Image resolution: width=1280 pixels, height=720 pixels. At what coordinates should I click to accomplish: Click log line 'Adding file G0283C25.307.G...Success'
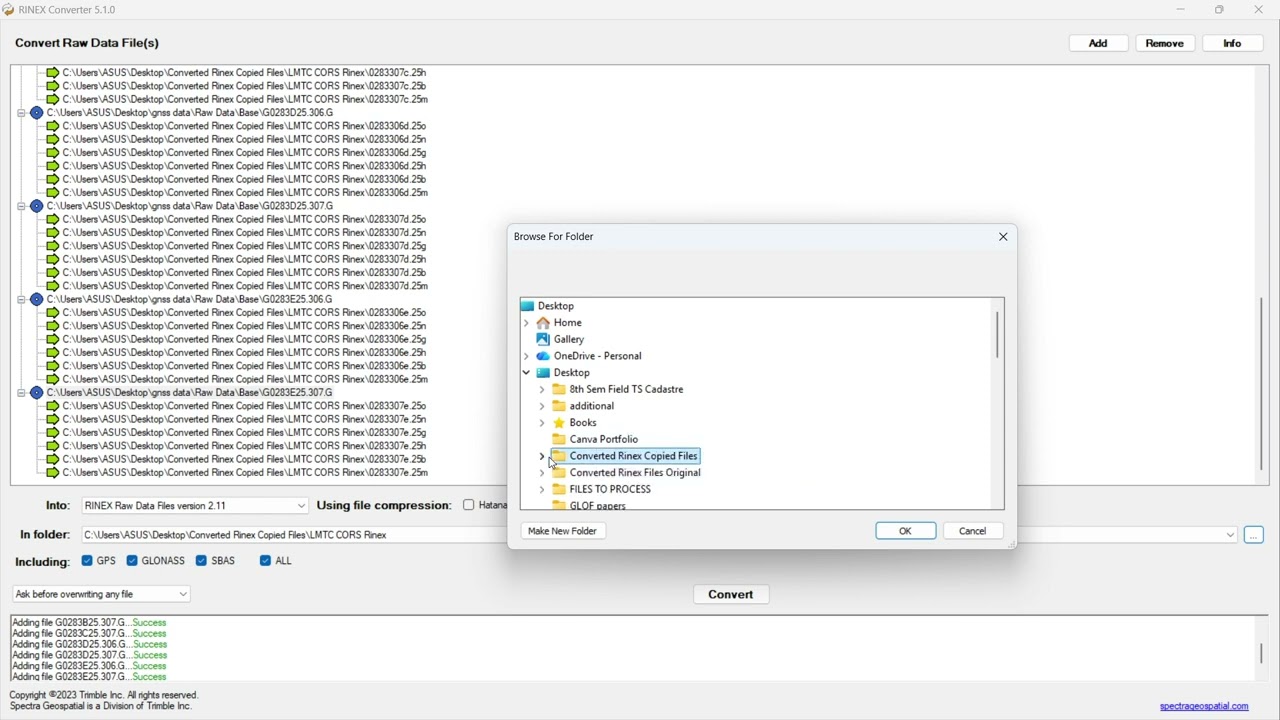pyautogui.click(x=89, y=633)
